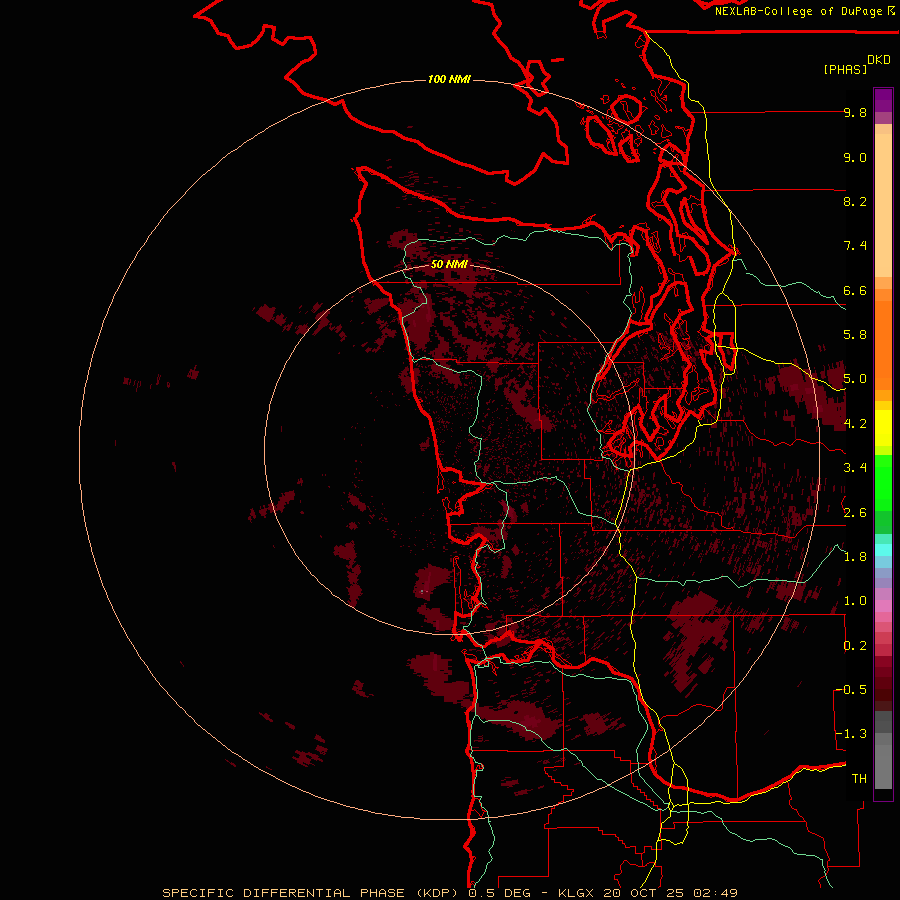Click the 50 NMI range ring label

(x=449, y=264)
